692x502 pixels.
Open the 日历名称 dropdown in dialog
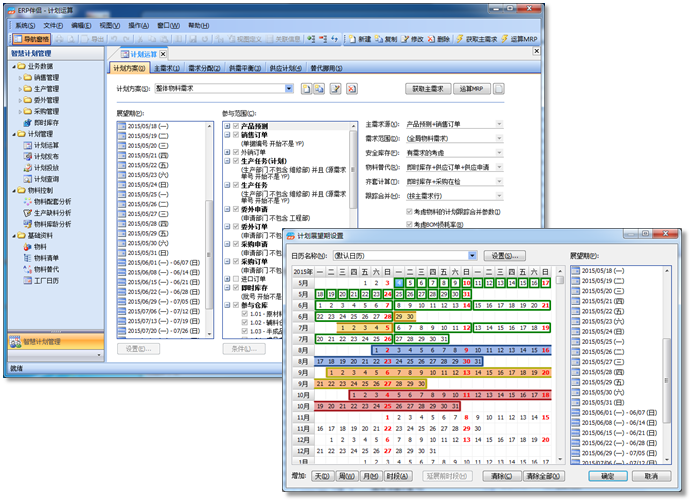[x=473, y=256]
